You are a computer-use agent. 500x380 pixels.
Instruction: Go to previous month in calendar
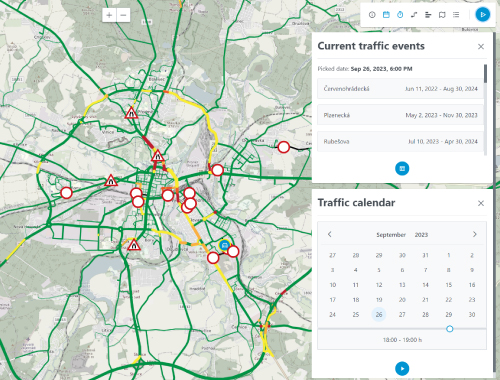[x=330, y=234]
